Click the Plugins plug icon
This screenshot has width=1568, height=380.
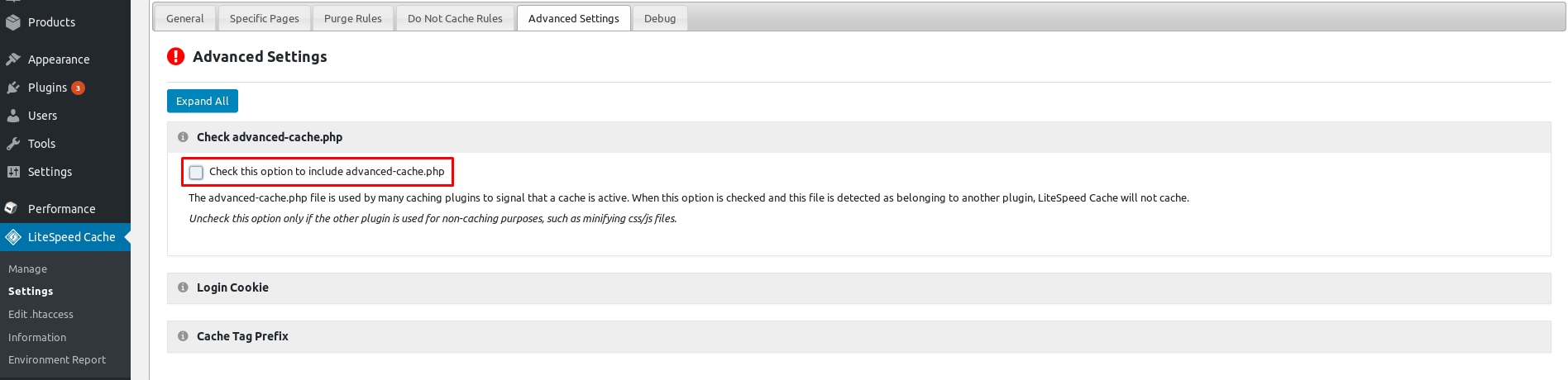pyautogui.click(x=12, y=88)
